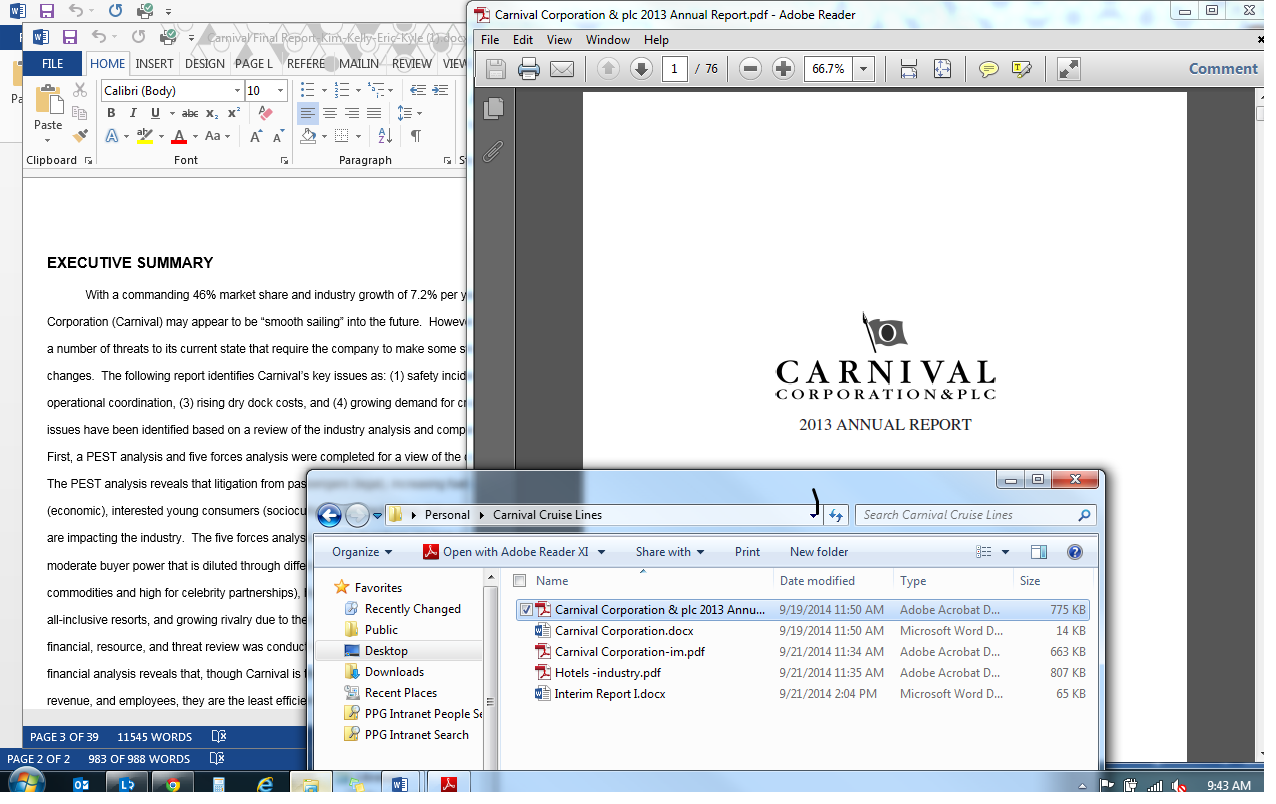
Task: Toggle the Explorer preview pane button
Action: tap(1038, 552)
